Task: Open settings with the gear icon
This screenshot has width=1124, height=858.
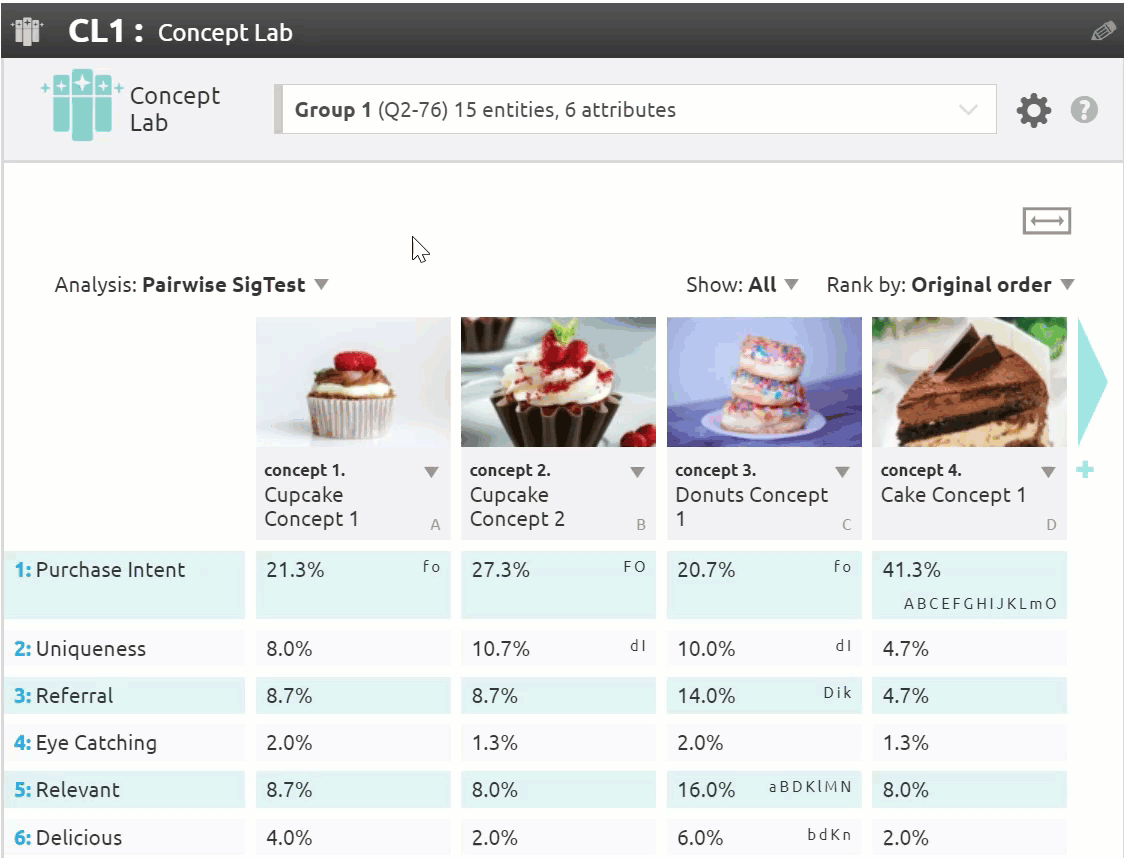Action: click(x=1033, y=110)
